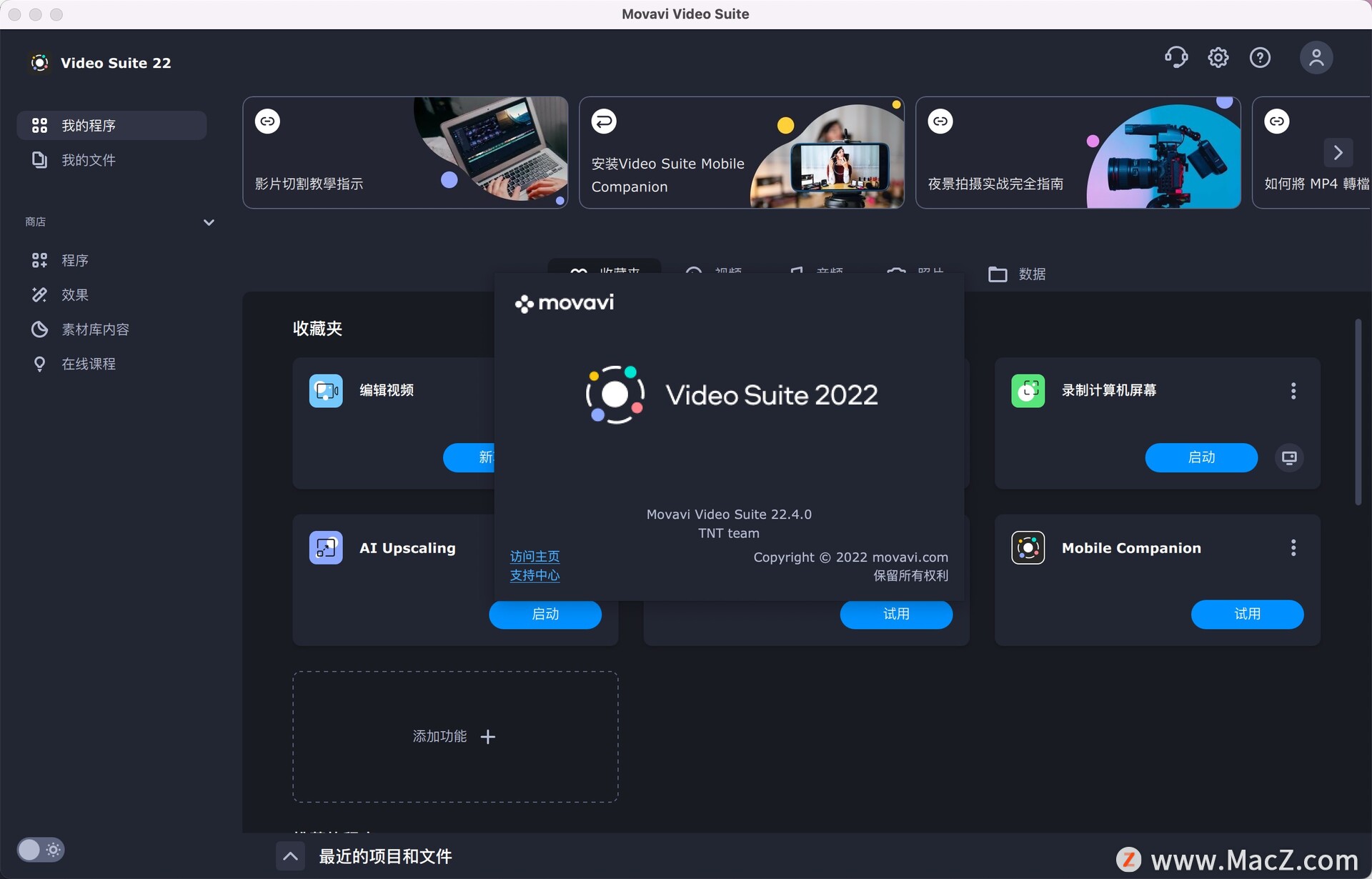This screenshot has width=1372, height=879.
Task: Select 我的文件 in the sidebar
Action: pos(88,160)
